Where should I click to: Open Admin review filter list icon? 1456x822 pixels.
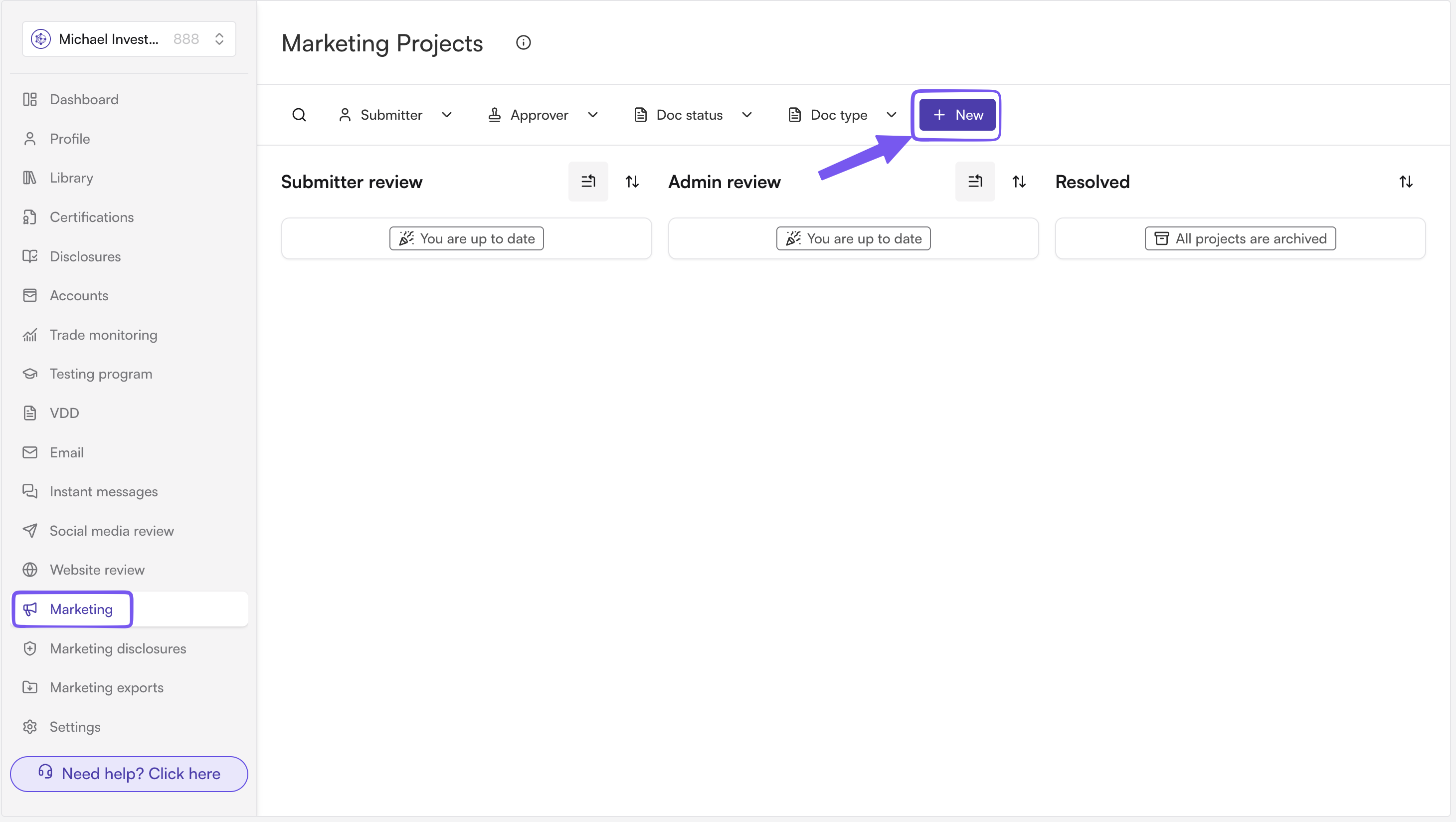click(x=975, y=182)
